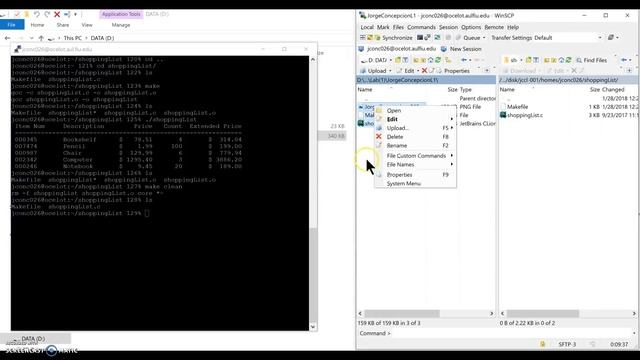Refresh the remote panel with green arrows icon

(568, 60)
